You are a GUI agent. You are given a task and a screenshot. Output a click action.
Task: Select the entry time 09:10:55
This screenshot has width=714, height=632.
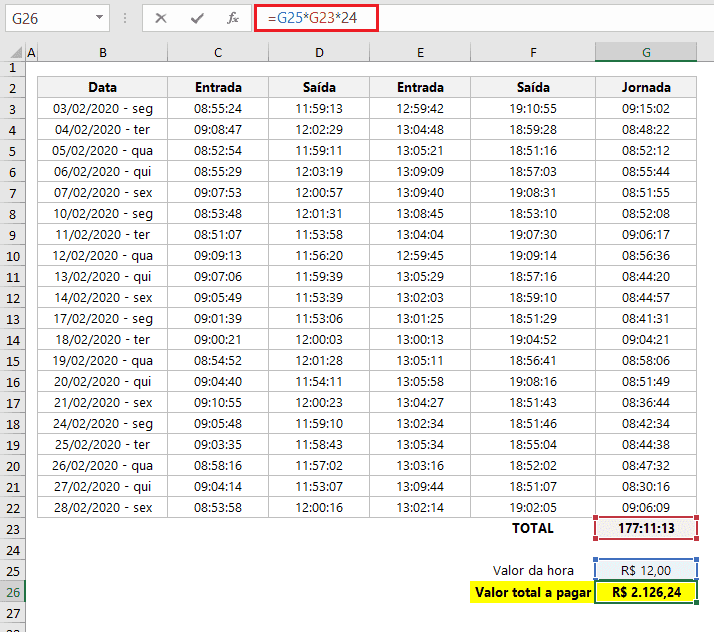(218, 403)
